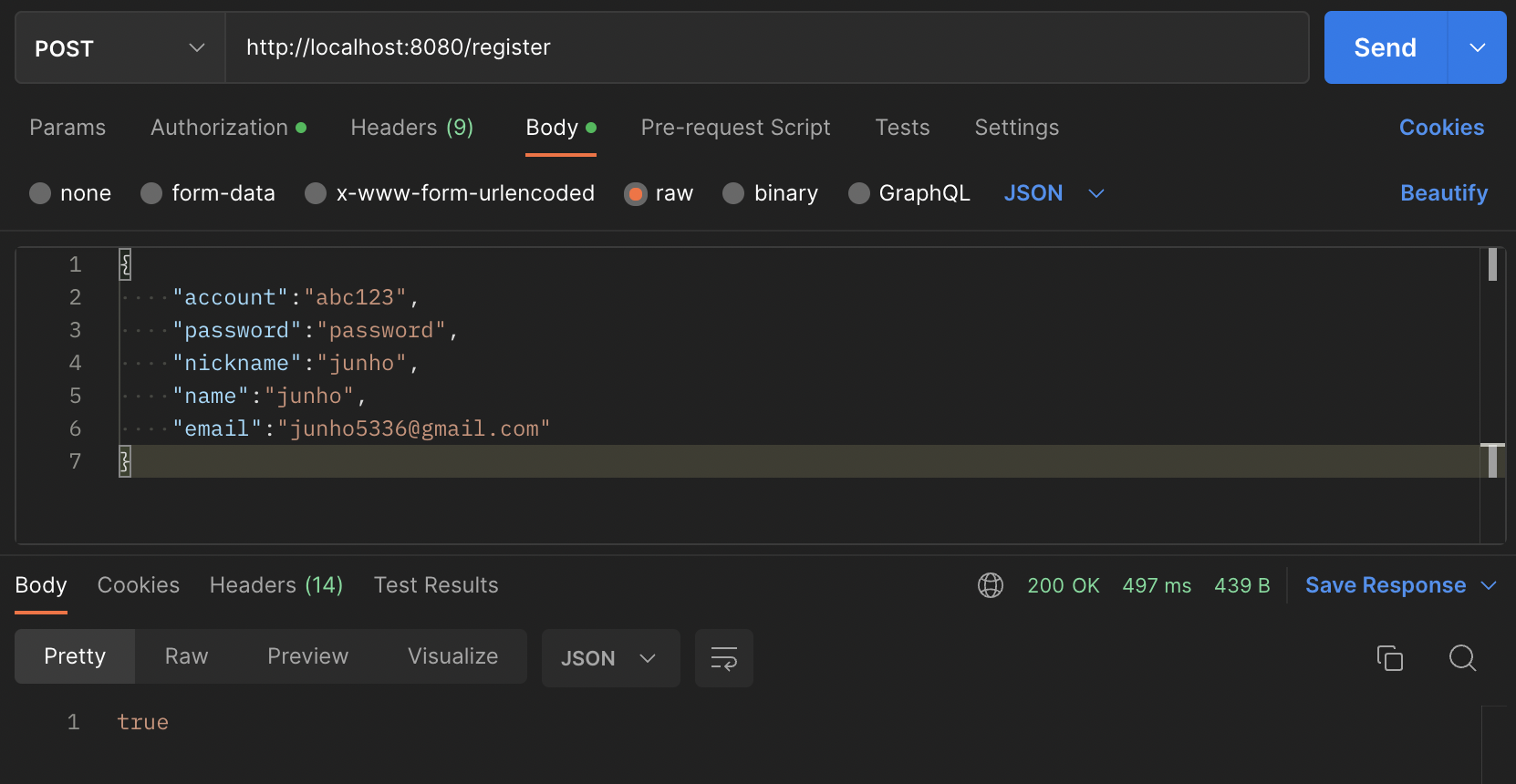Open the JSON body format dropdown
This screenshot has height=784, width=1516.
pyautogui.click(x=1054, y=193)
